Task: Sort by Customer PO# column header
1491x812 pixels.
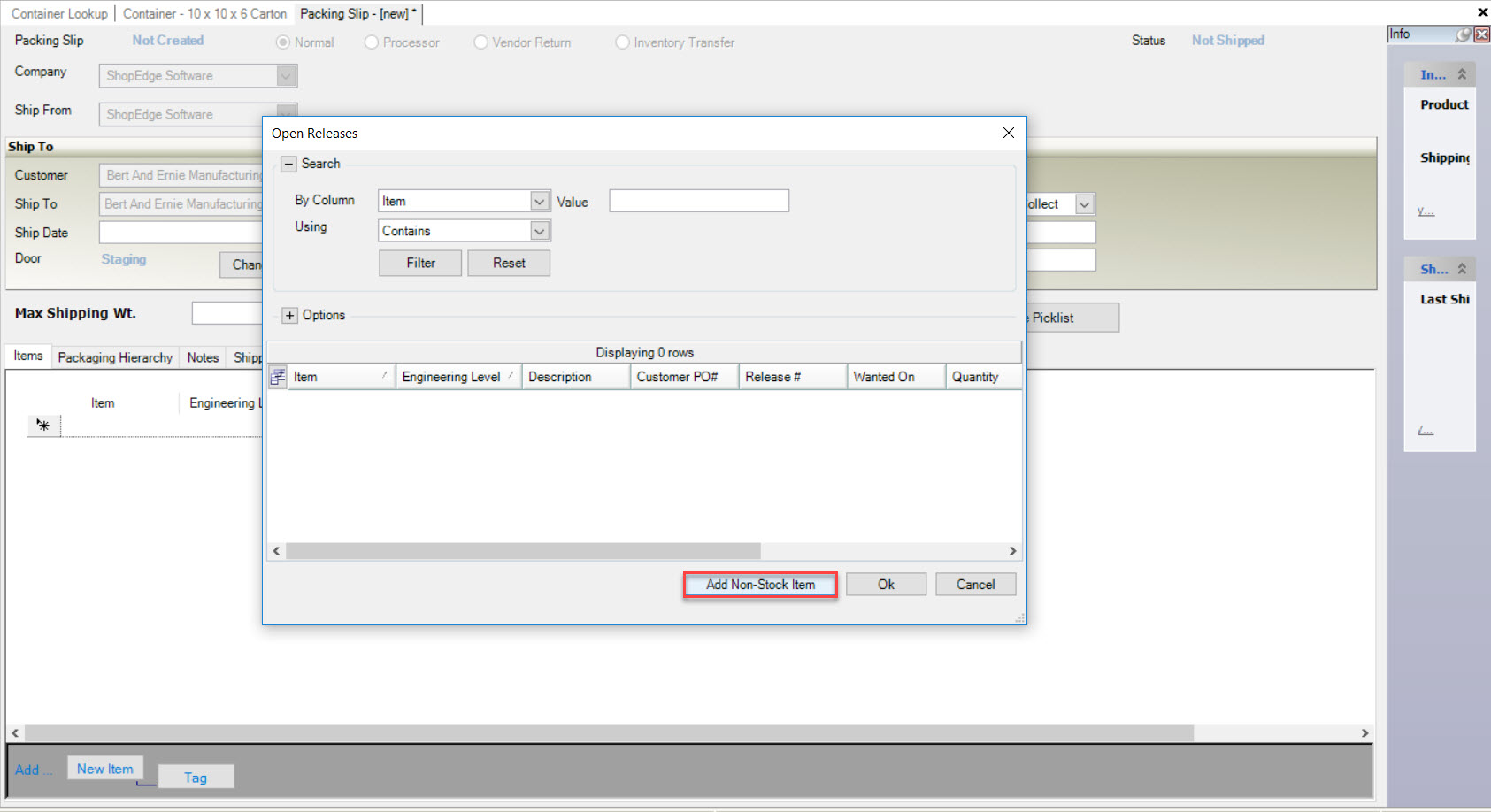Action: 685,377
